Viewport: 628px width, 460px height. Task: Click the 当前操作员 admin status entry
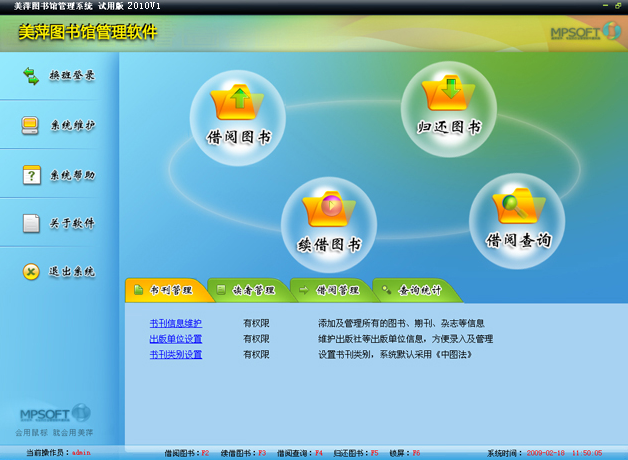(x=58, y=453)
